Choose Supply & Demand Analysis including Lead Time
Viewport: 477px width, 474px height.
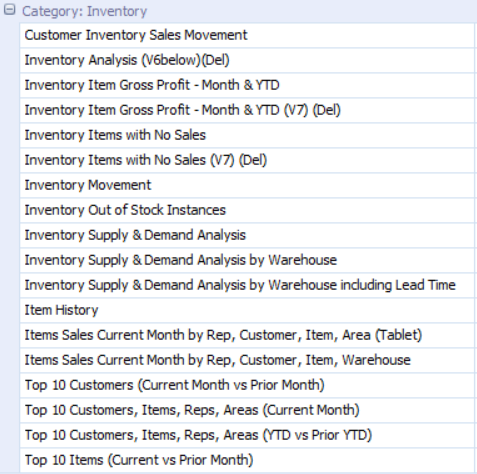(247, 285)
